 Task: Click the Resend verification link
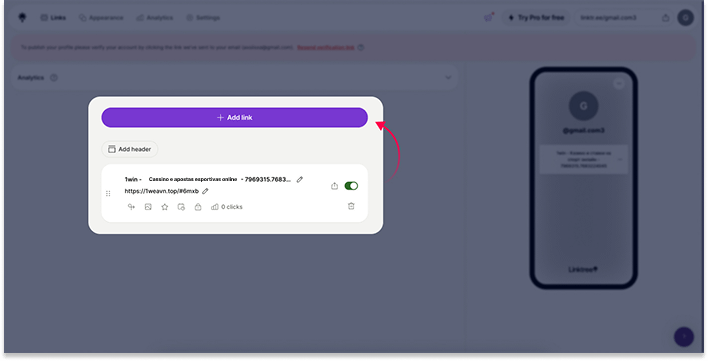click(326, 47)
